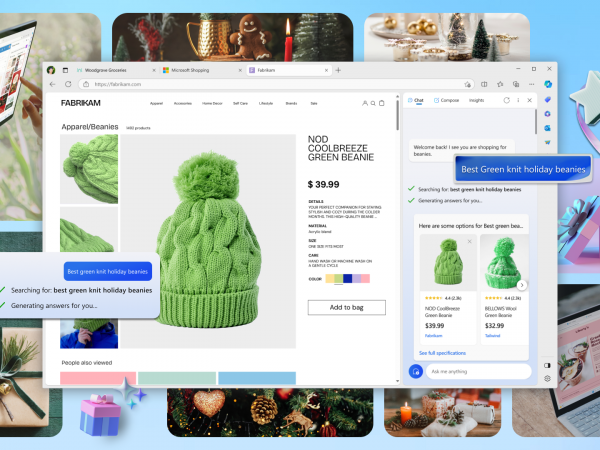This screenshot has width=600, height=450.
Task: Refresh the Copilot chat pane
Action: tap(507, 100)
